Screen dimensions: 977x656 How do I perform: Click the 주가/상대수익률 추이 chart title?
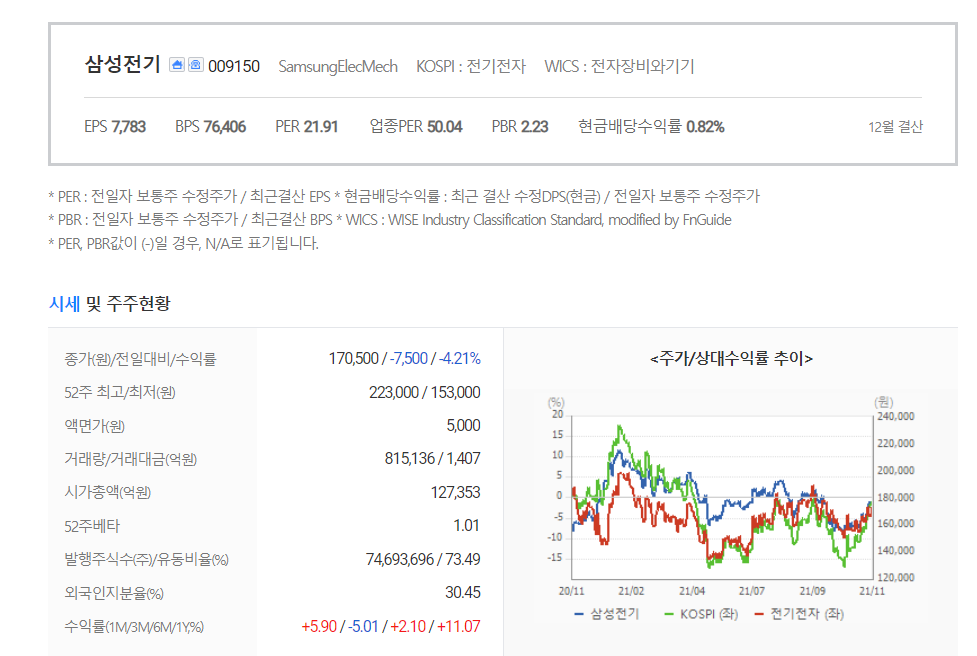tap(731, 358)
